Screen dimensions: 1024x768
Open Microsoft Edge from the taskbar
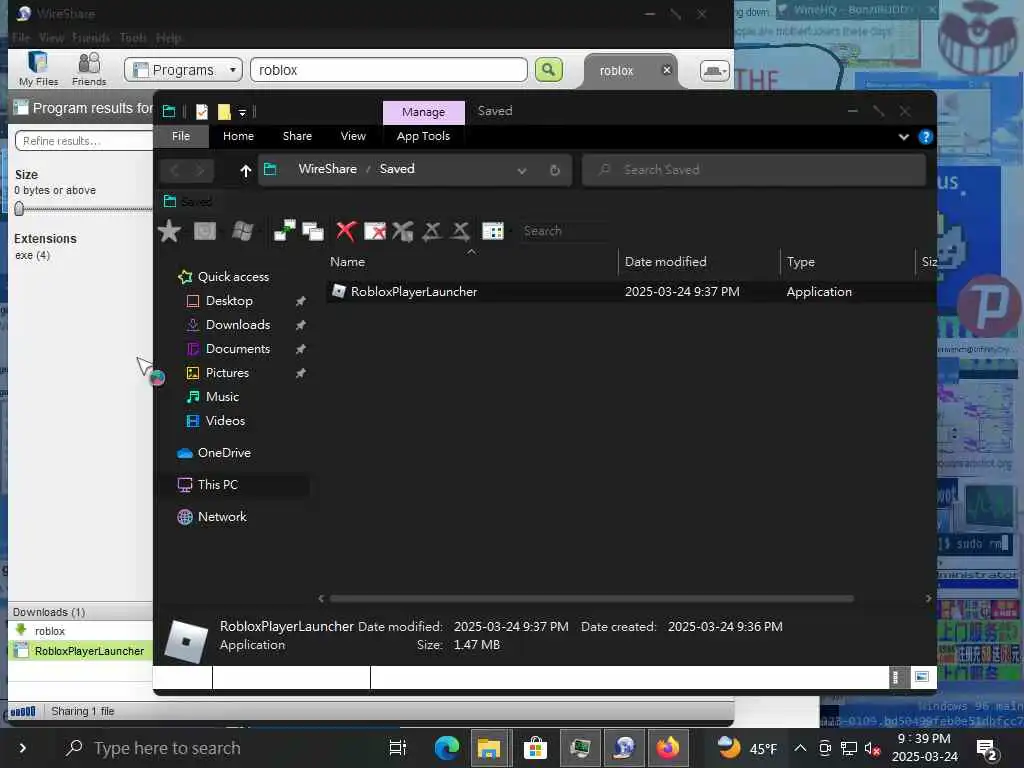pos(447,748)
